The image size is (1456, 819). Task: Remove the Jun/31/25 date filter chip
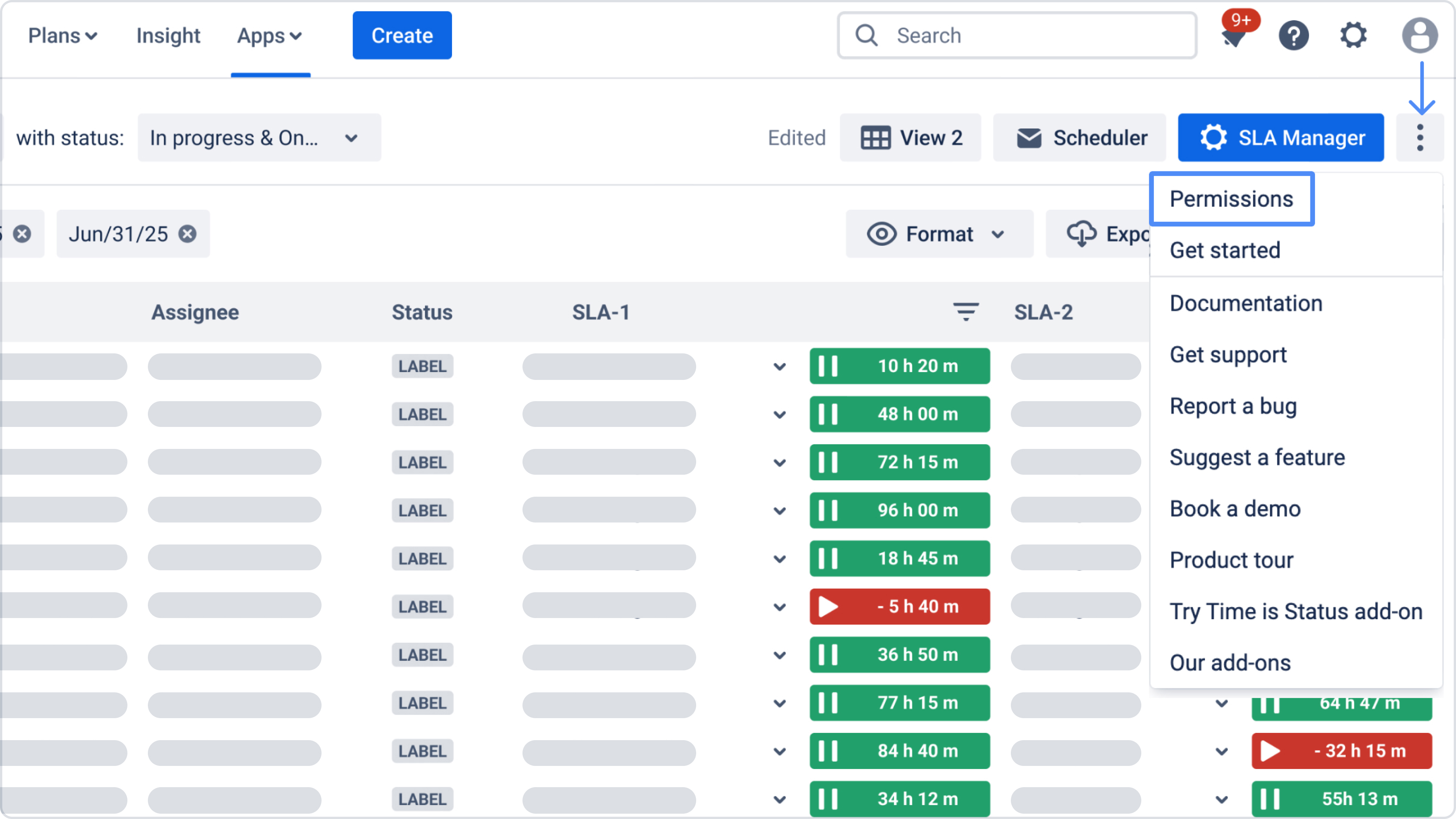click(x=188, y=234)
